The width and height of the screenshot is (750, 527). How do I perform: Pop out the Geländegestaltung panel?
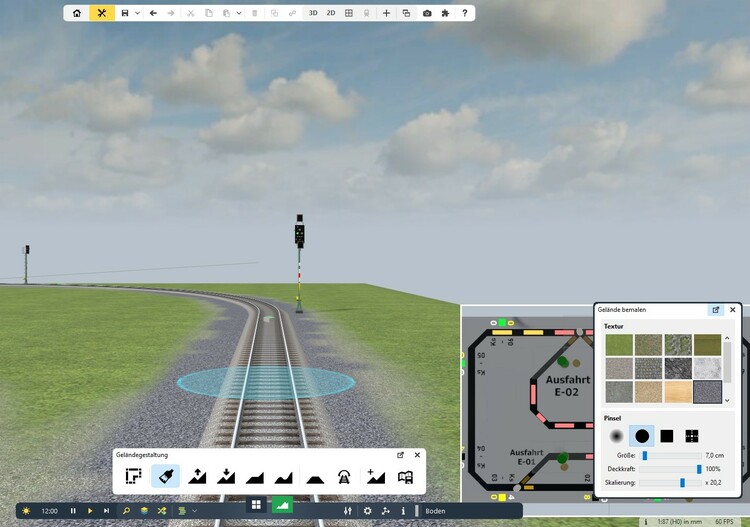click(x=400, y=455)
